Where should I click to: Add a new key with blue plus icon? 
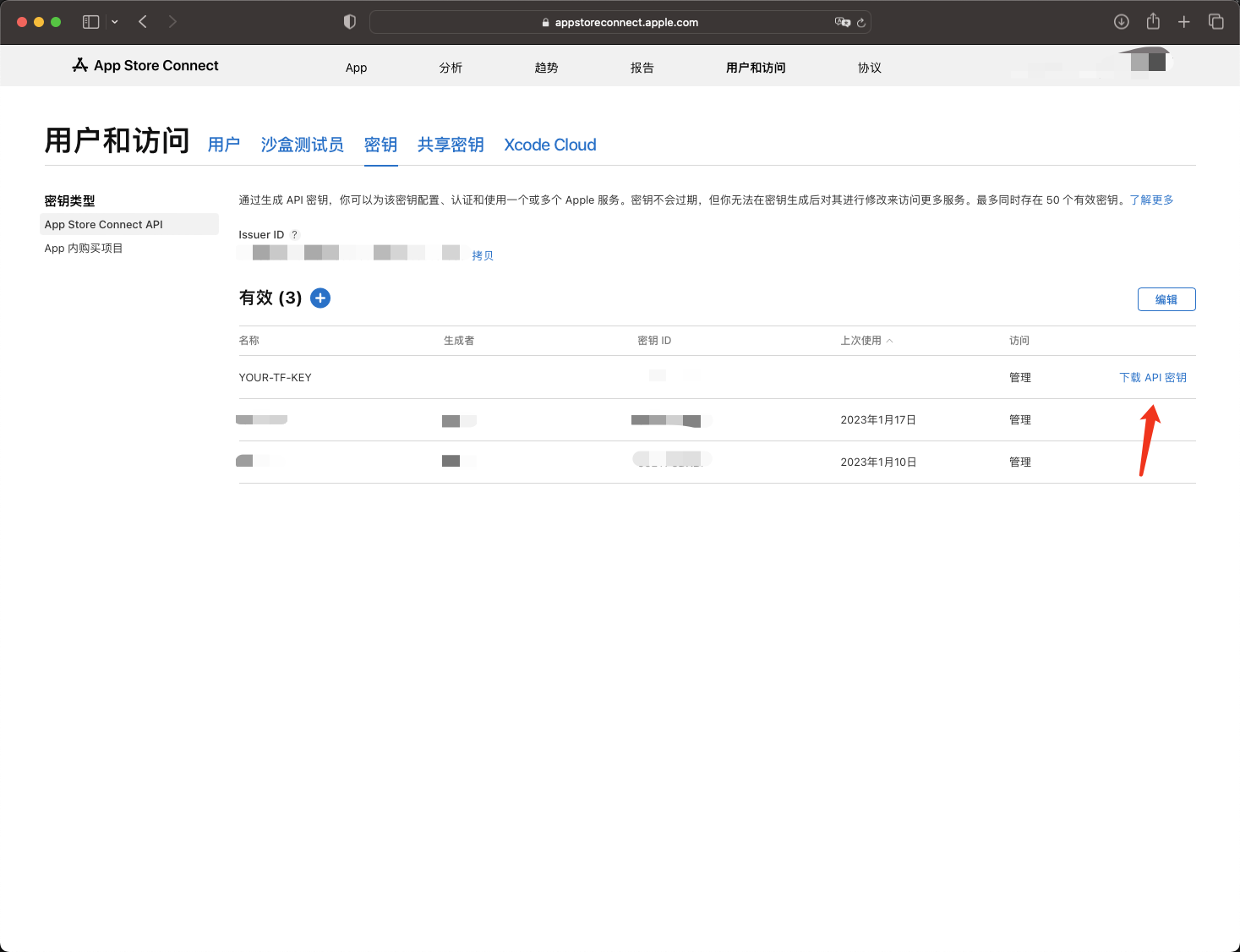(x=320, y=298)
